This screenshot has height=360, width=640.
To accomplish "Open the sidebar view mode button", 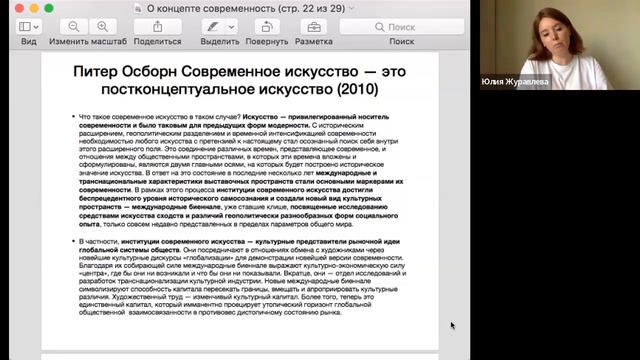I will (24, 27).
